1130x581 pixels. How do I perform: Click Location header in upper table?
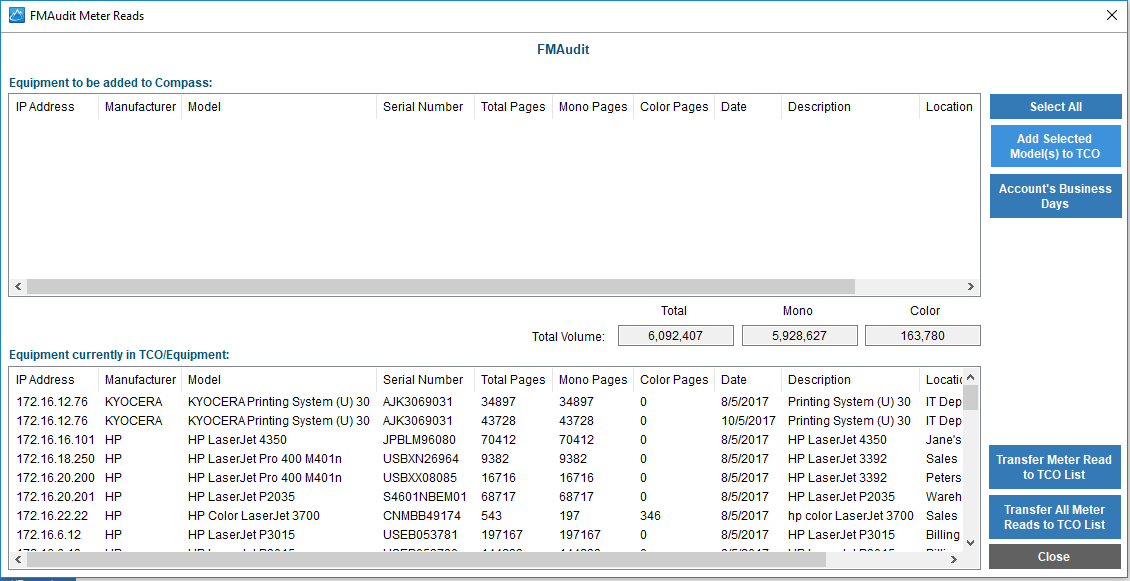tap(949, 107)
